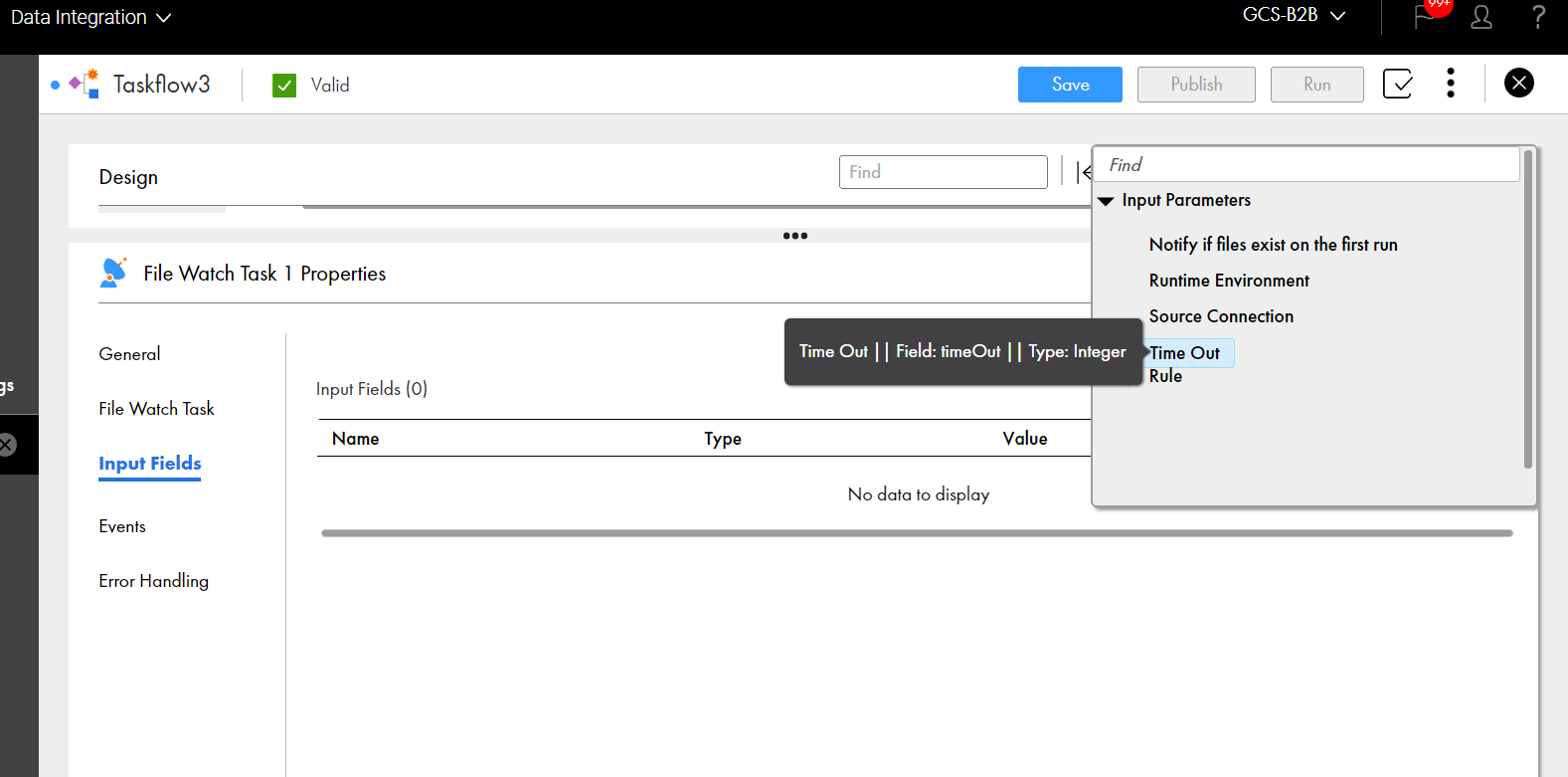Open the help question mark icon
This screenshot has width=1568, height=777.
(1538, 17)
